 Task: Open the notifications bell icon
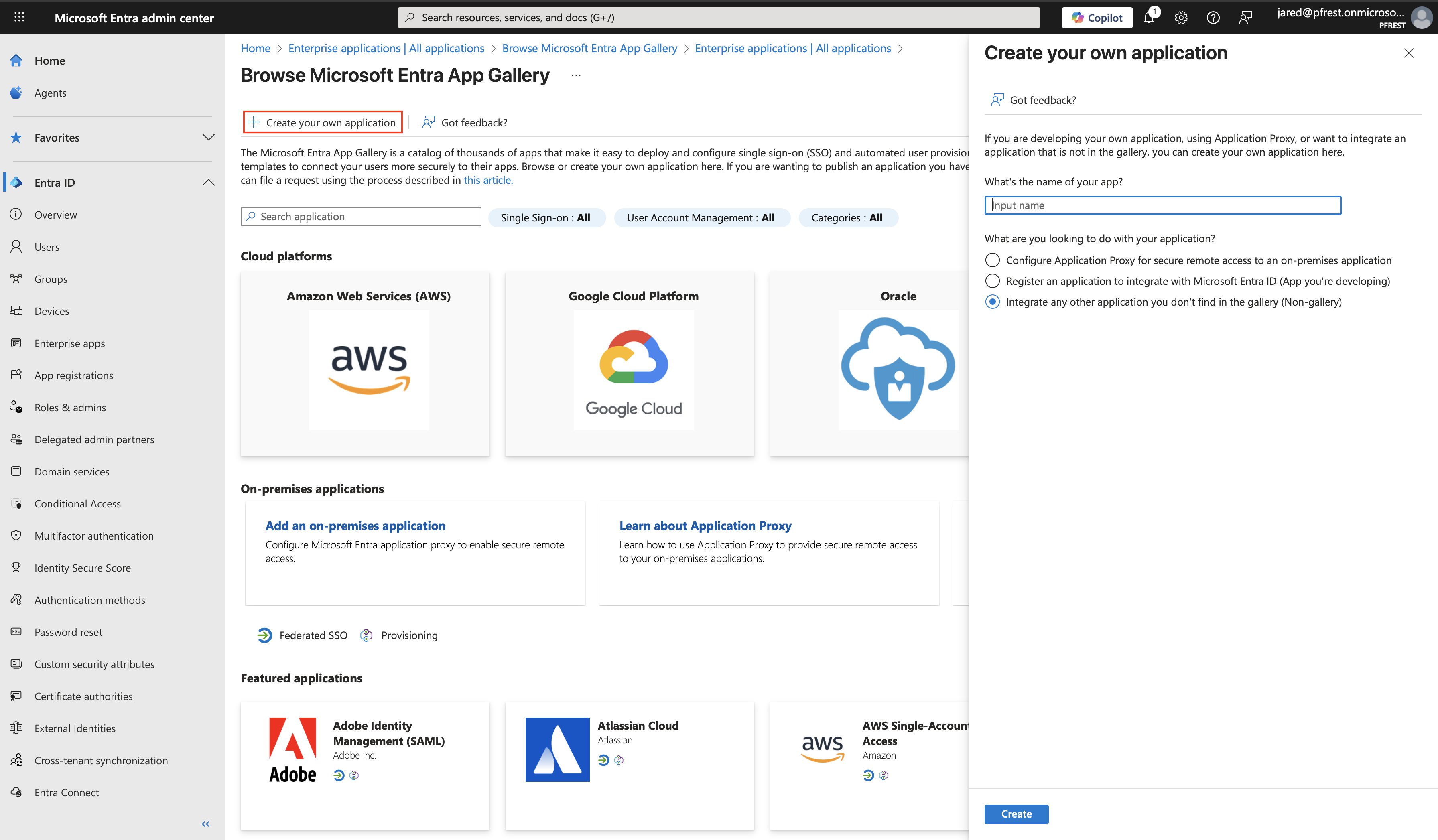pos(1149,18)
